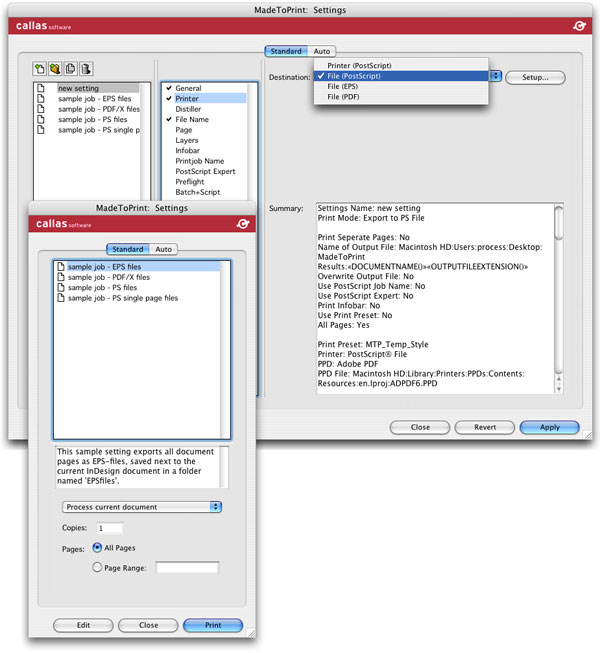This screenshot has width=600, height=653.
Task: Click the Revert button
Action: (x=485, y=427)
